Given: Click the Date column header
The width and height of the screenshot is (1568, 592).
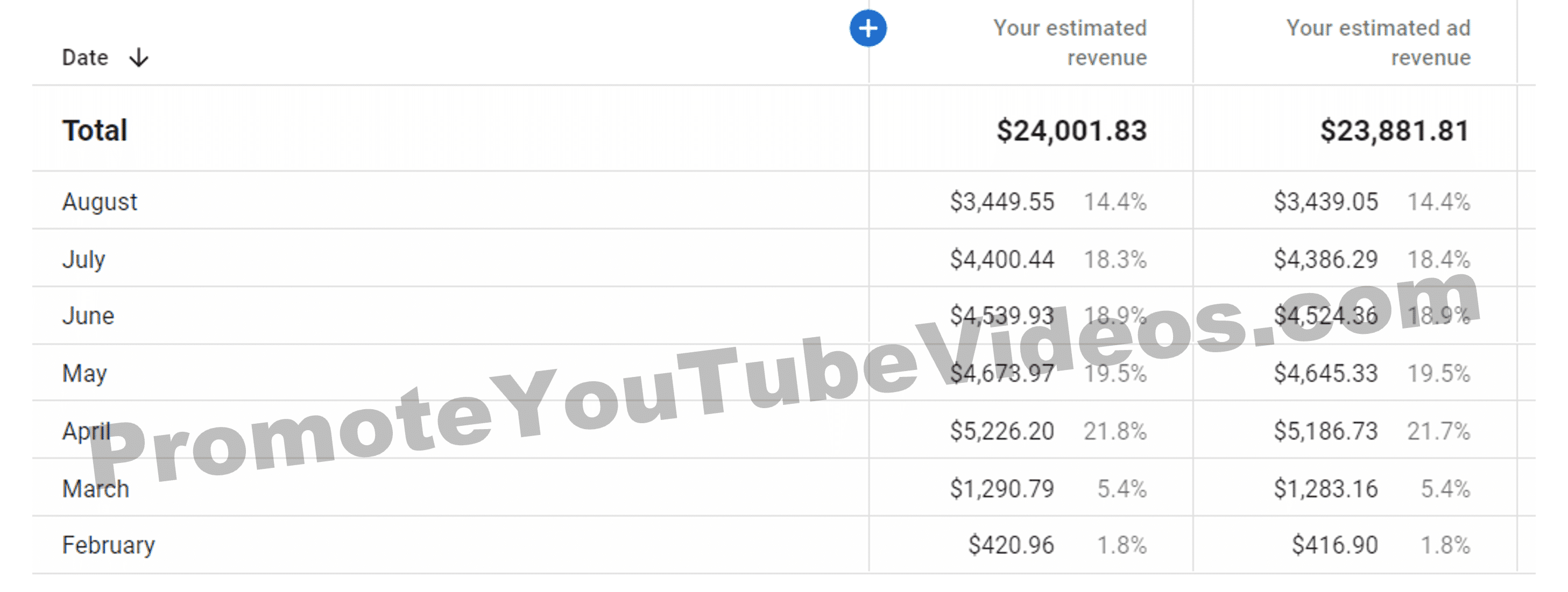Looking at the screenshot, I should click(x=85, y=58).
